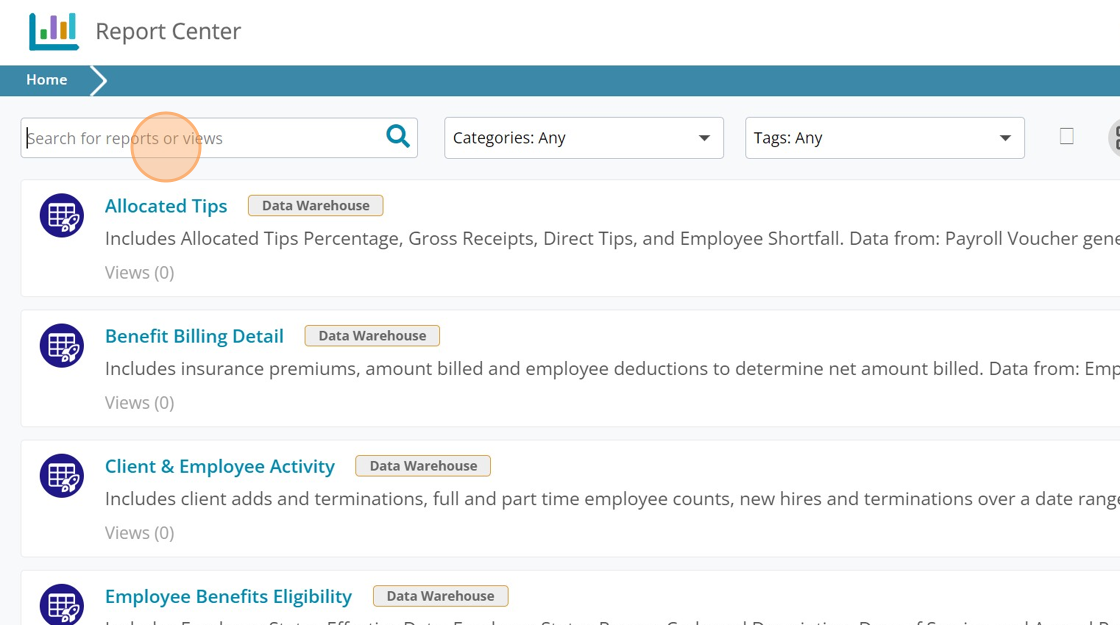Click Data Warehouse tag on Allocated Tips
1120x625 pixels.
tap(315, 206)
